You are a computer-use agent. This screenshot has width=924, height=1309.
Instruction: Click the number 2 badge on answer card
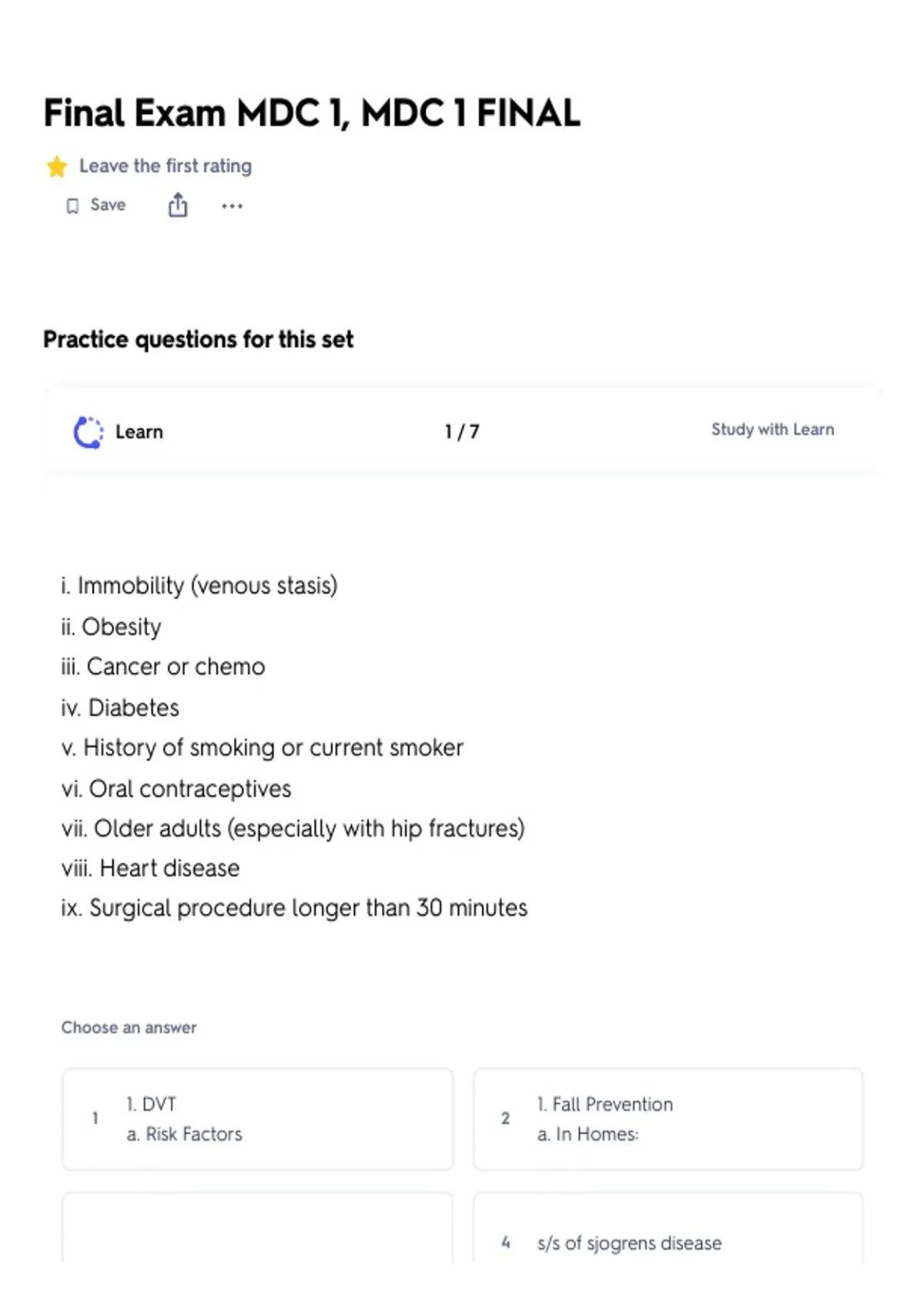(505, 1118)
